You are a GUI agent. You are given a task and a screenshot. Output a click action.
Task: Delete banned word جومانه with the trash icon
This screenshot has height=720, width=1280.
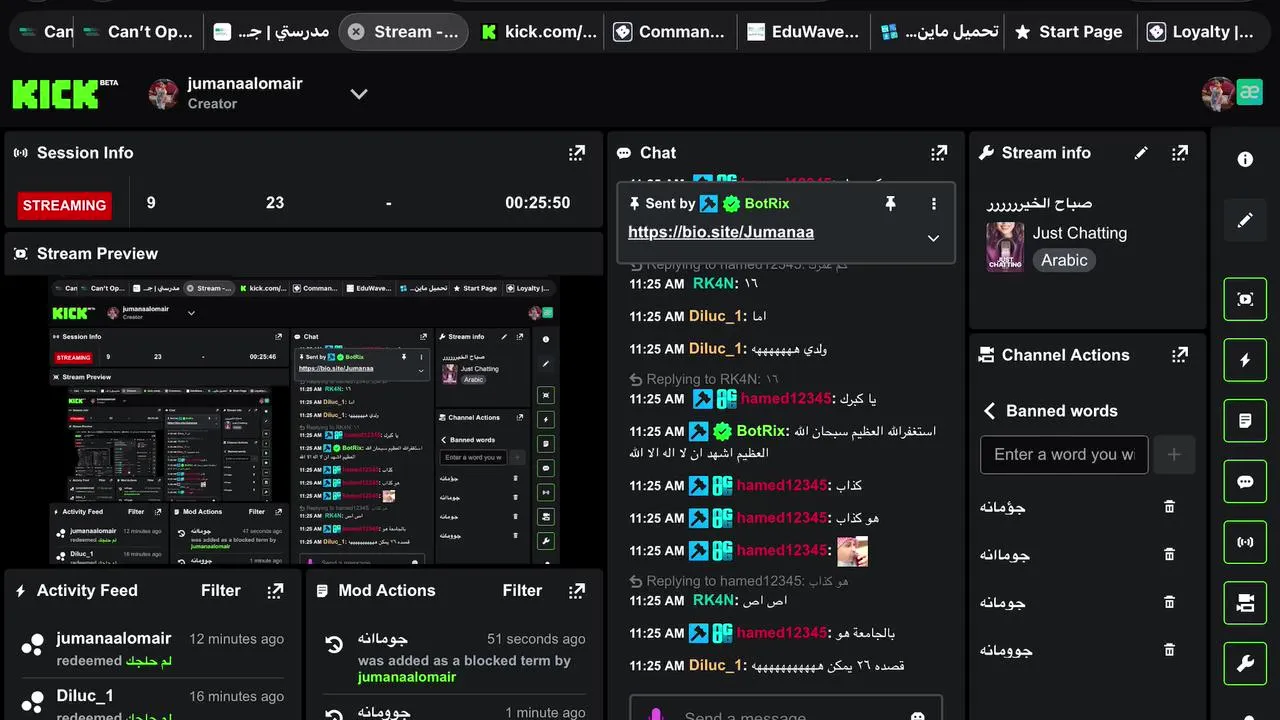click(1169, 602)
